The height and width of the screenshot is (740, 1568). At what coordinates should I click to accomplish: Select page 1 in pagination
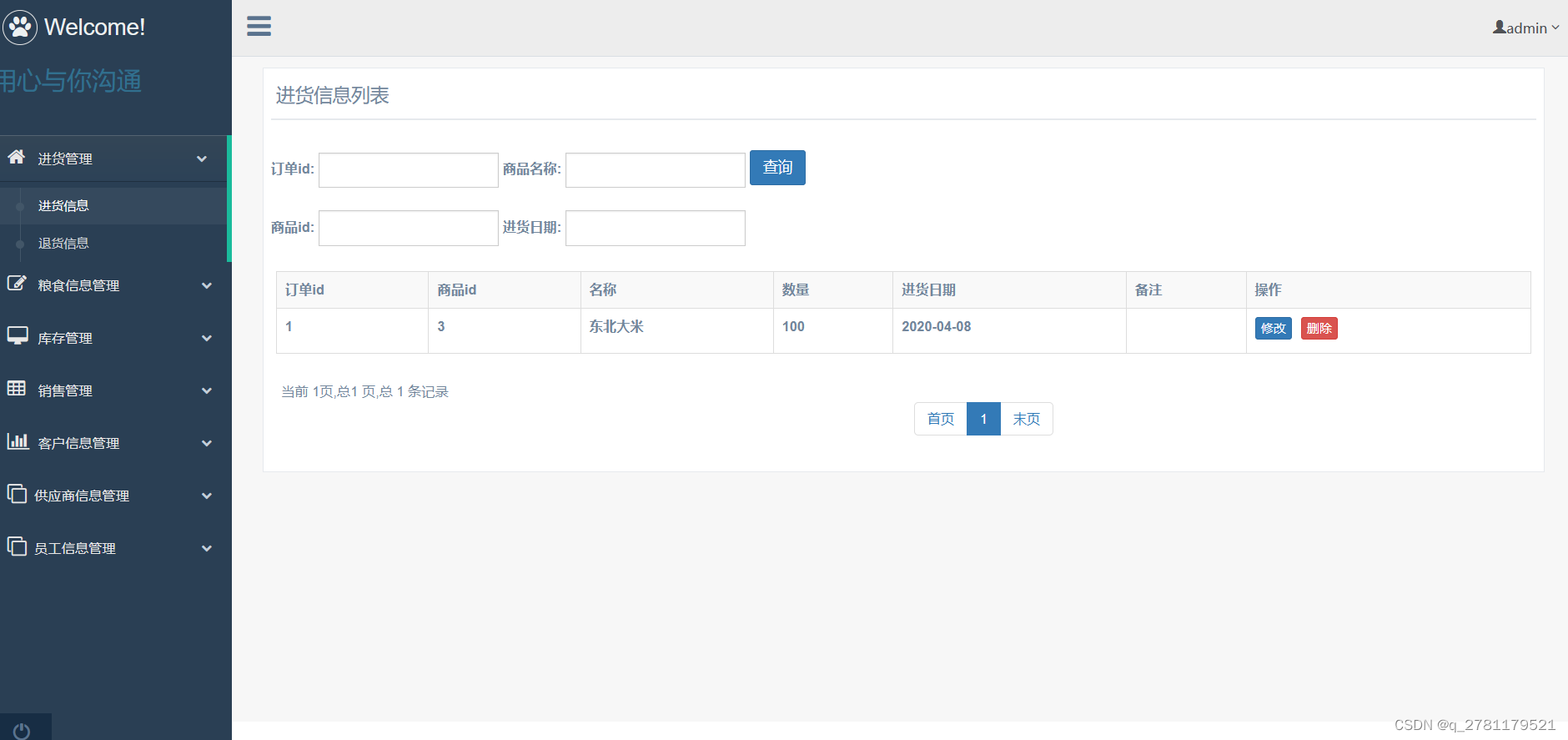[983, 419]
